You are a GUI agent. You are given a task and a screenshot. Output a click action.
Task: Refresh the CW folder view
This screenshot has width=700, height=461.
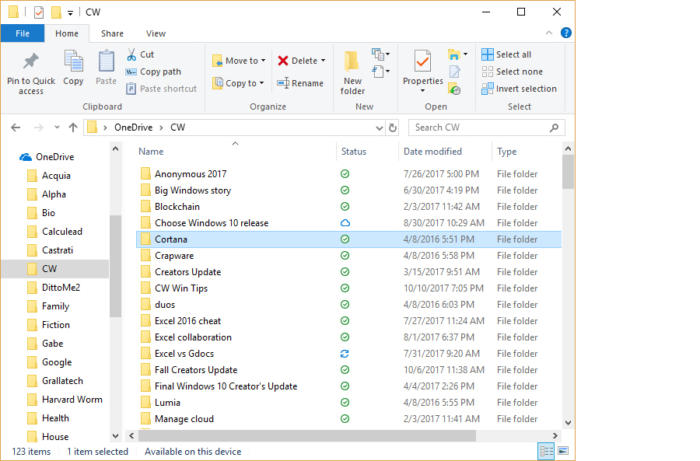[392, 128]
